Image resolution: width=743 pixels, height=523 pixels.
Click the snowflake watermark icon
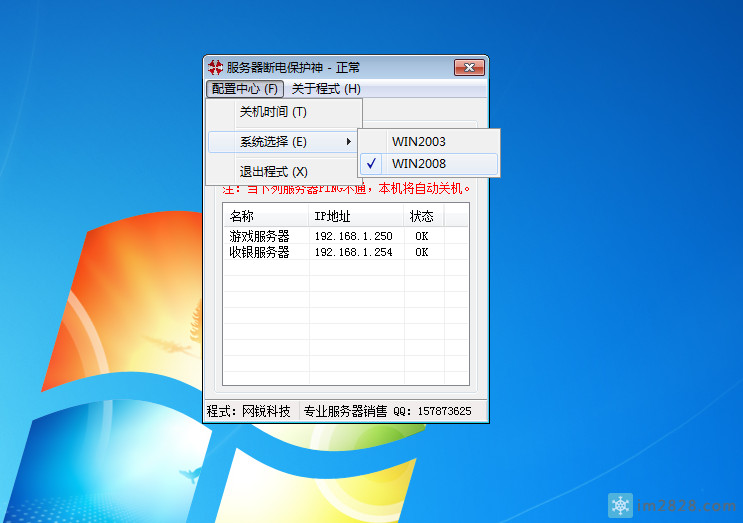coord(622,506)
